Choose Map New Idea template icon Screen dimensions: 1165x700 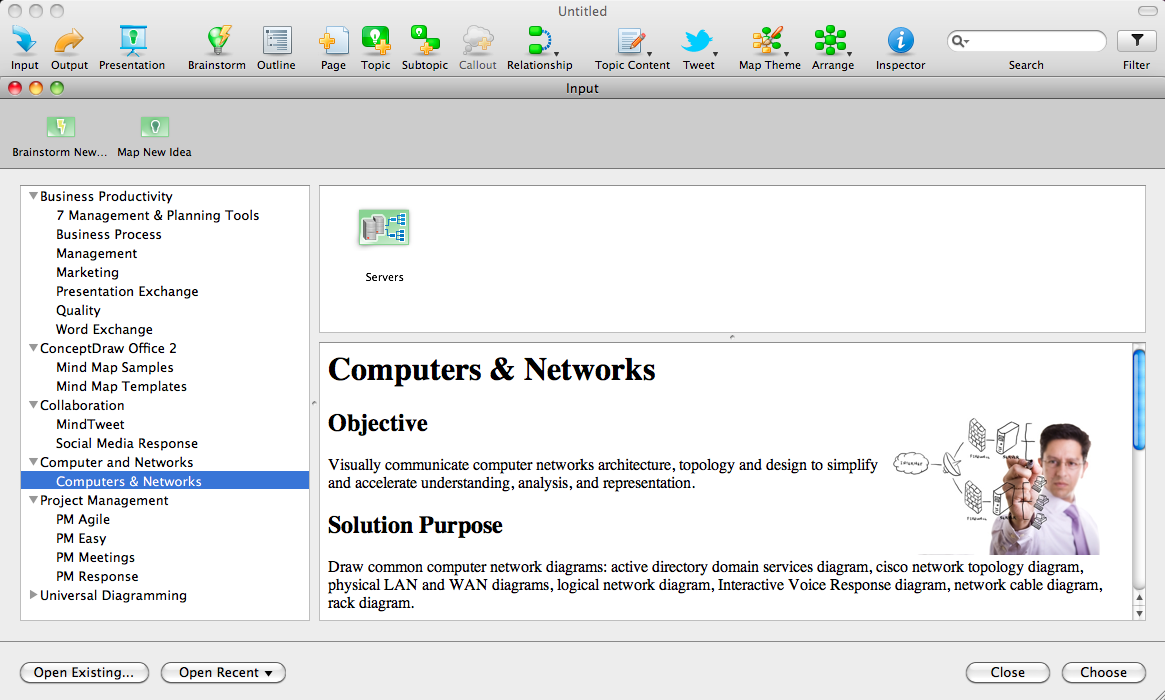click(155, 127)
